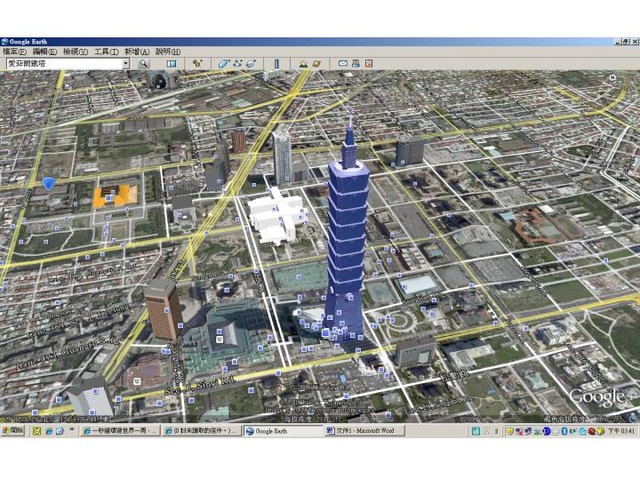Viewport: 640px width, 480px height.
Task: Select the add path tool
Action: pos(237,64)
